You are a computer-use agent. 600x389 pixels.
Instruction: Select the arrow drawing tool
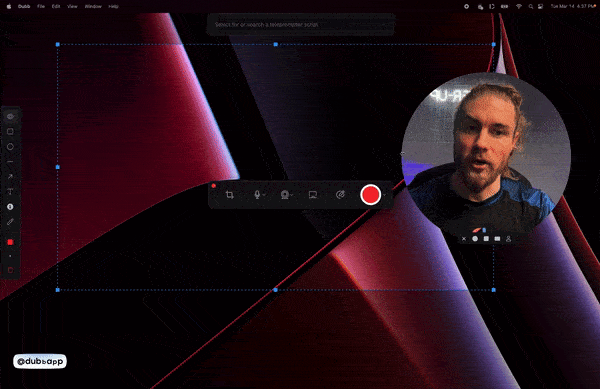(10, 176)
